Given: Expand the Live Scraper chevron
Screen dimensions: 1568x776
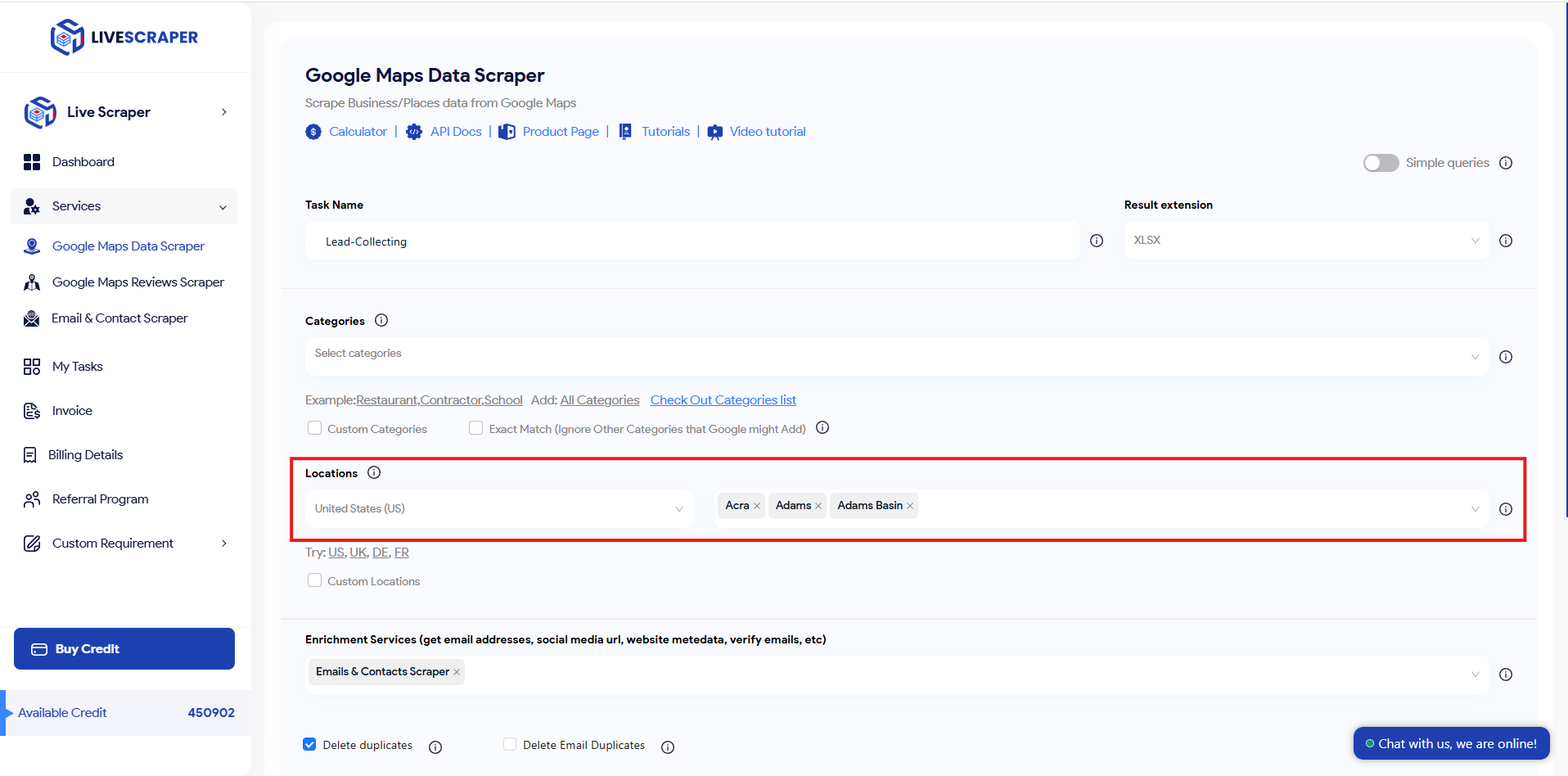Looking at the screenshot, I should [224, 112].
